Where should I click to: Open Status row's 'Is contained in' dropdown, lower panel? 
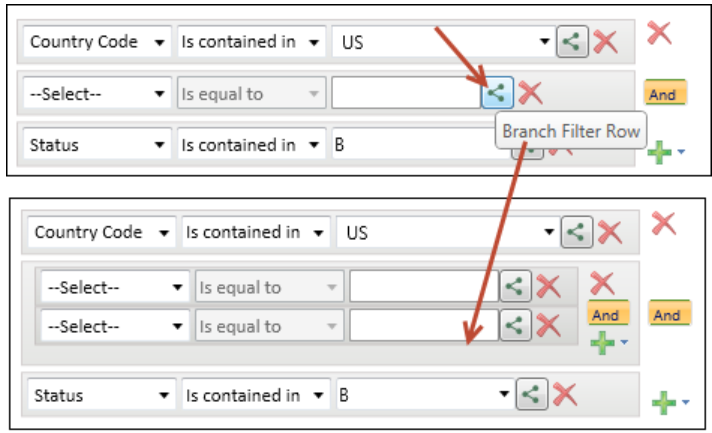(255, 396)
